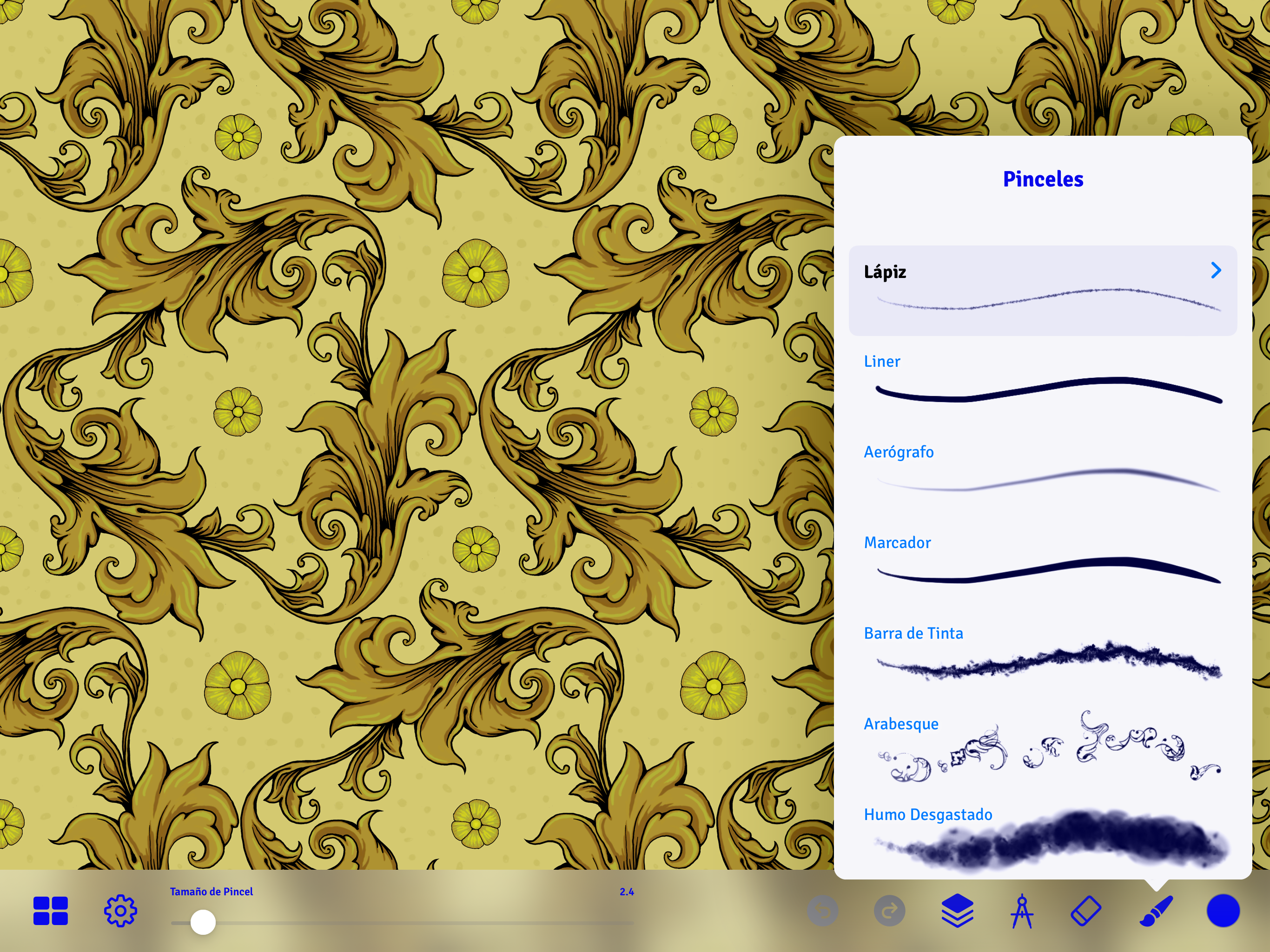Select the Lápiz brush

[1043, 291]
